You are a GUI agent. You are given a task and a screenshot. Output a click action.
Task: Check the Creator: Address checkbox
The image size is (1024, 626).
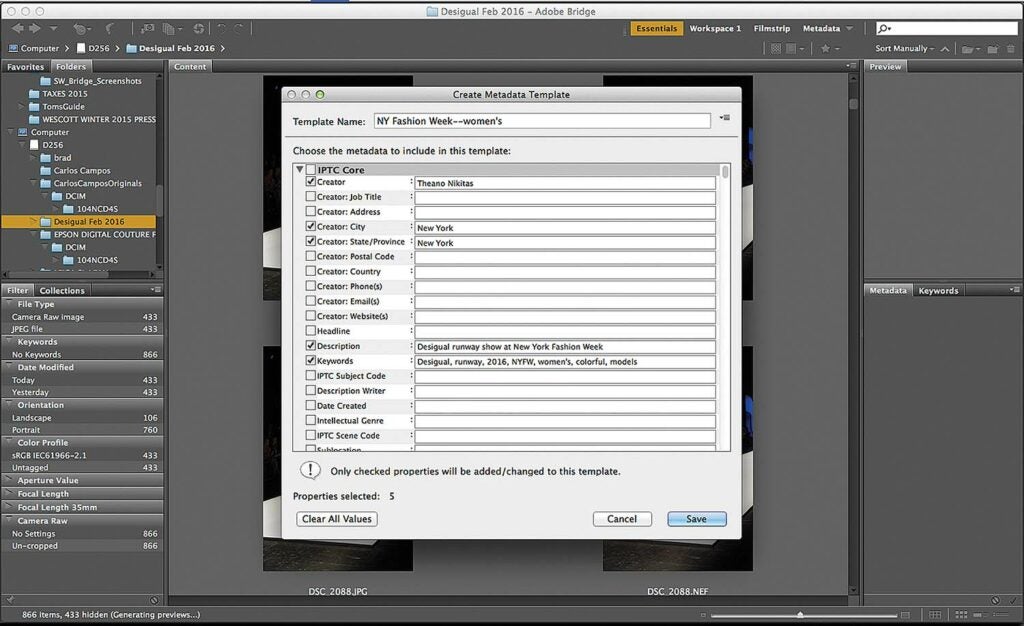[311, 211]
